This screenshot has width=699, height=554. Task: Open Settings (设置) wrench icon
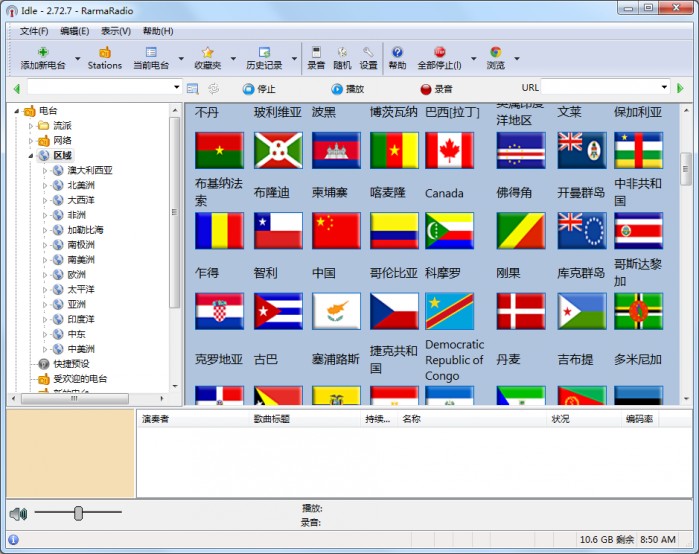368,52
